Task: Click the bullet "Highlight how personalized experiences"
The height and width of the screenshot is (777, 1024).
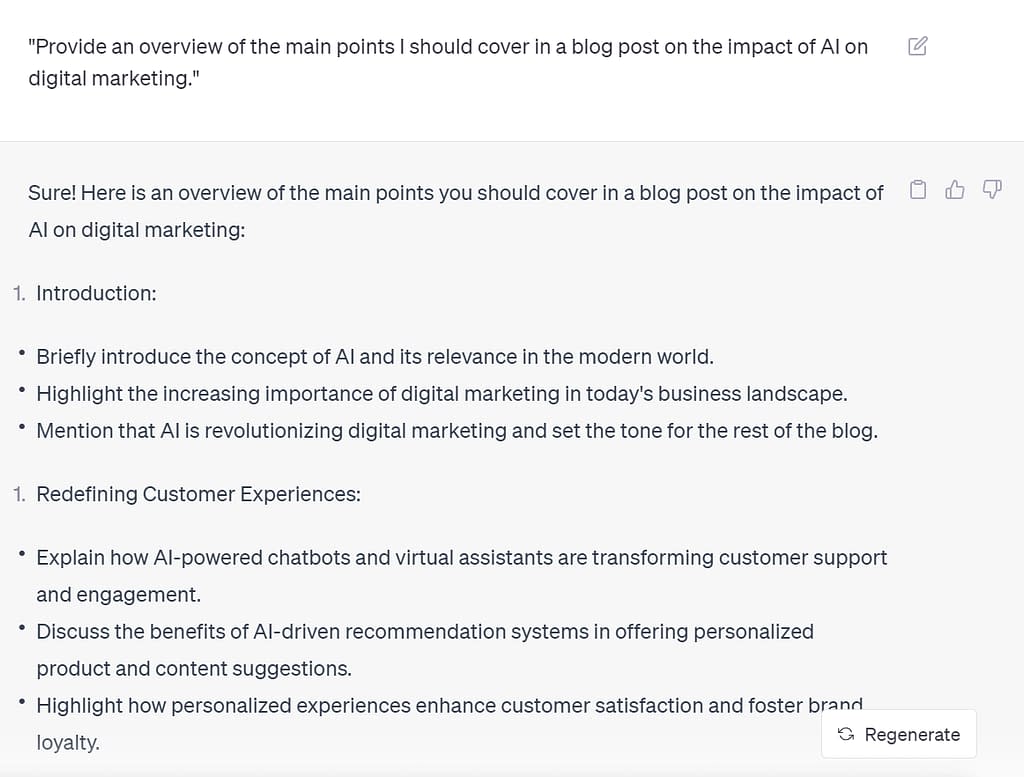Action: (449, 706)
